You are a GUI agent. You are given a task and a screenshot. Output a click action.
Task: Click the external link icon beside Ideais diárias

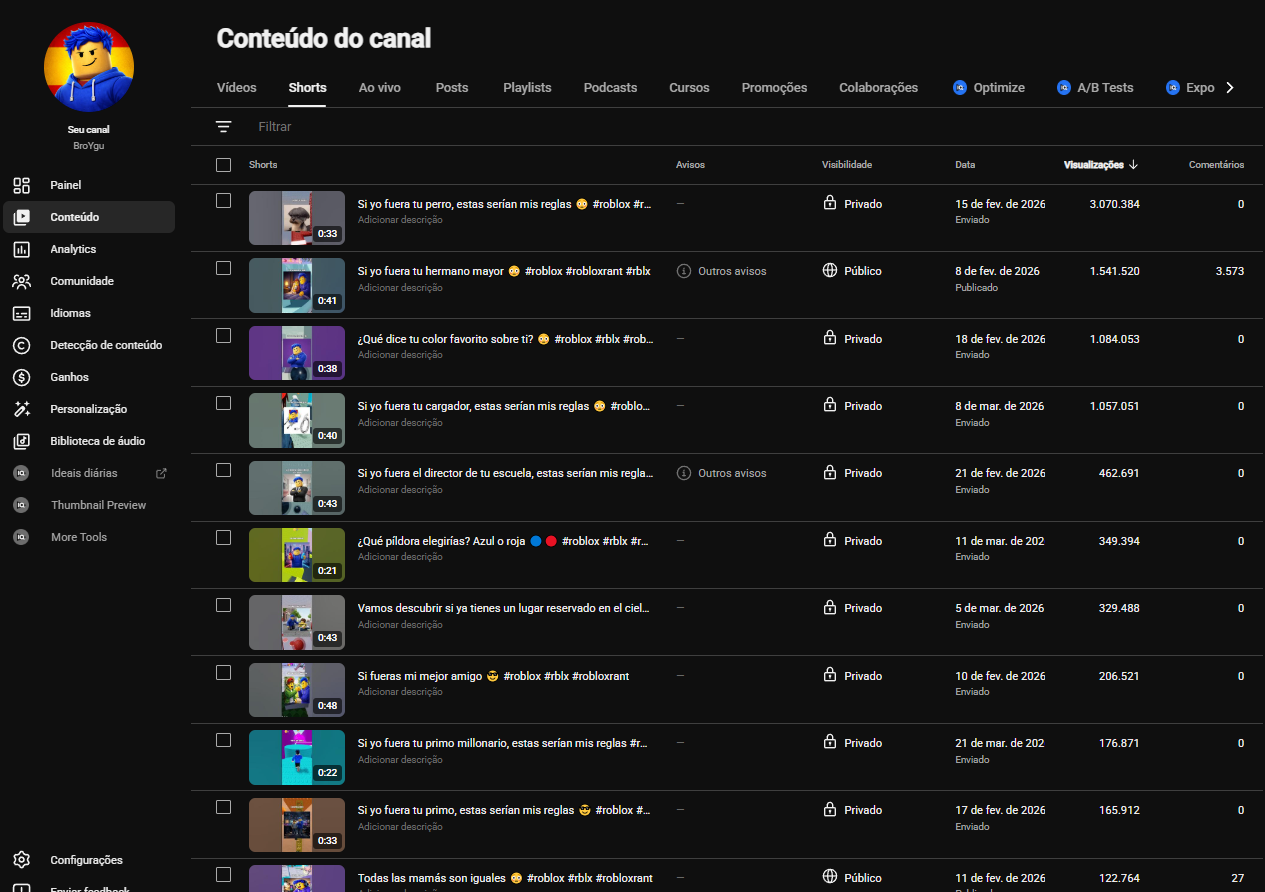(x=162, y=473)
